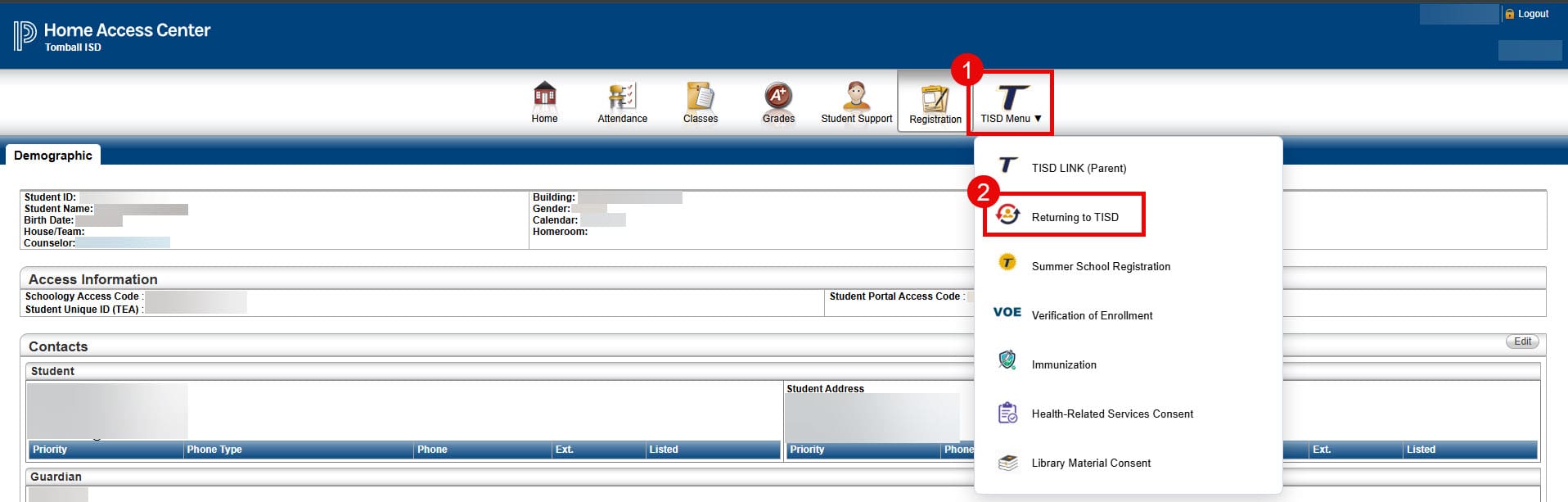Click the Registration navigation label
Image resolution: width=1568 pixels, height=502 pixels.
(935, 120)
